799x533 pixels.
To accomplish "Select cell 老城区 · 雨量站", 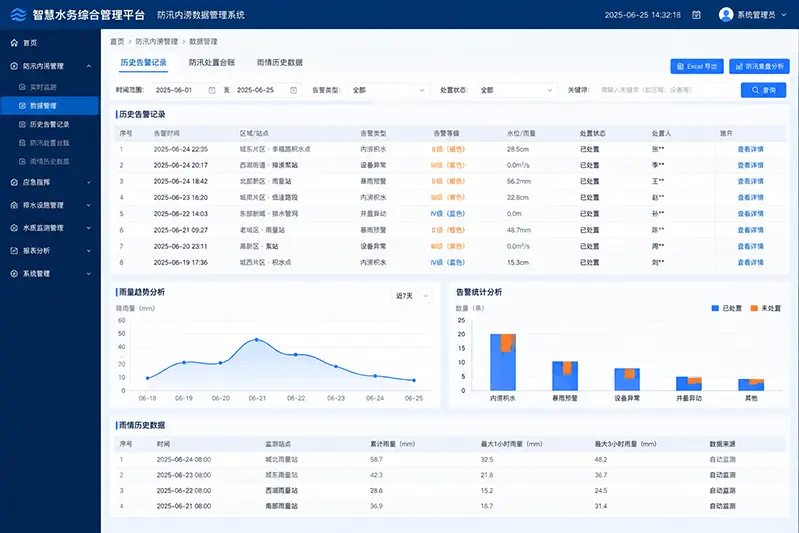I will 262,230.
